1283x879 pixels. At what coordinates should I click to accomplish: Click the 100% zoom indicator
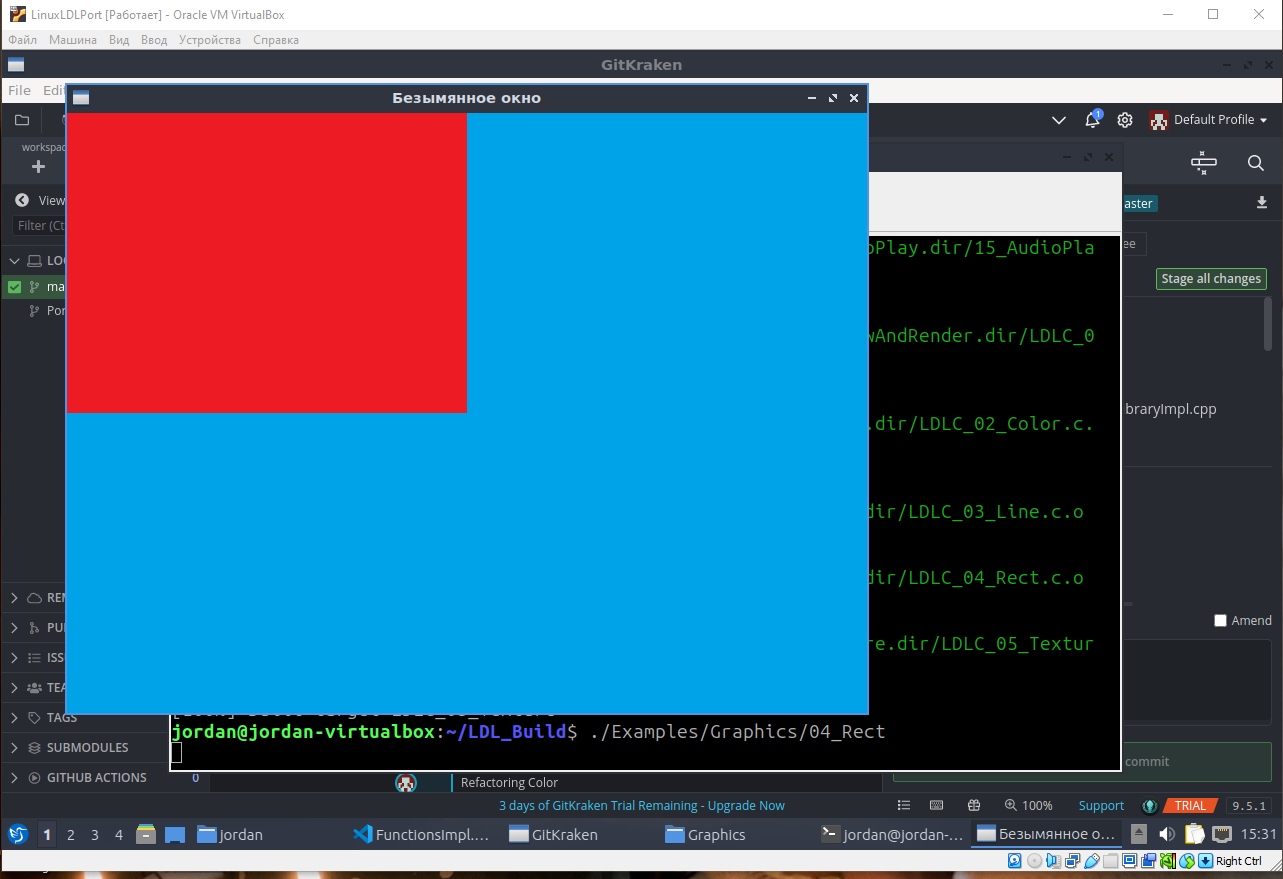1029,805
